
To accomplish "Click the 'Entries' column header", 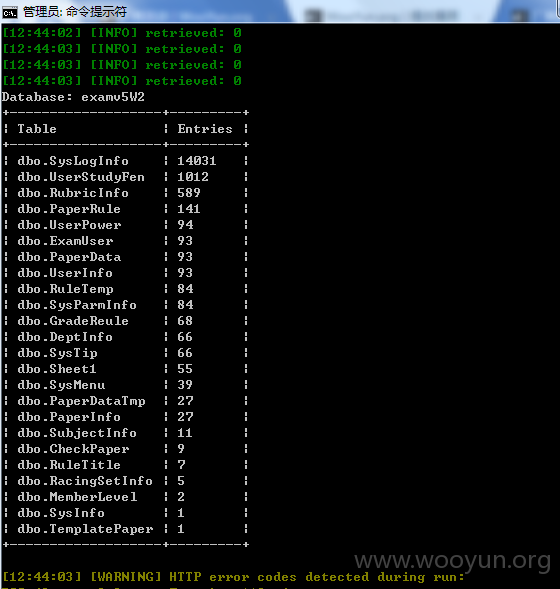I will tap(205, 129).
